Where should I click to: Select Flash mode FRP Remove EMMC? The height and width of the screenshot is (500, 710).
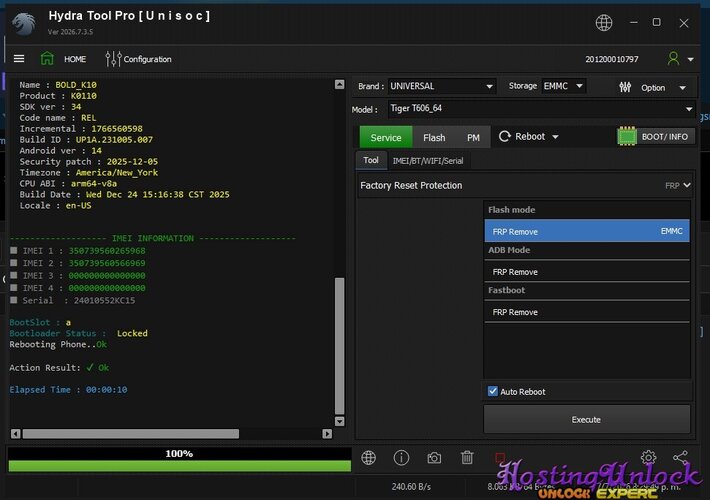(x=587, y=231)
